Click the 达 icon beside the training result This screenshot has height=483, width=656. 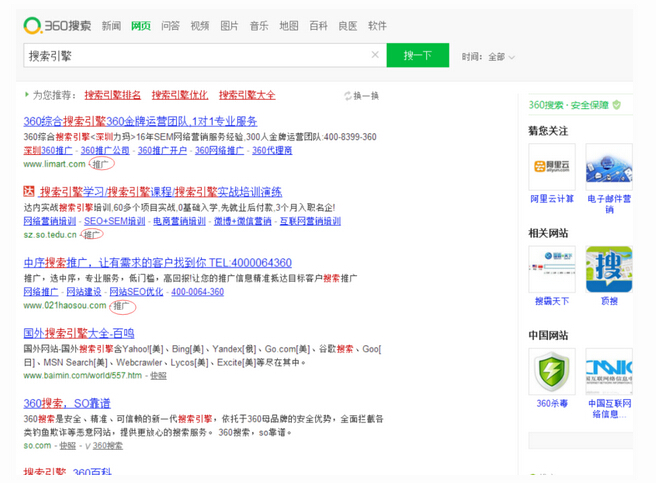point(29,191)
